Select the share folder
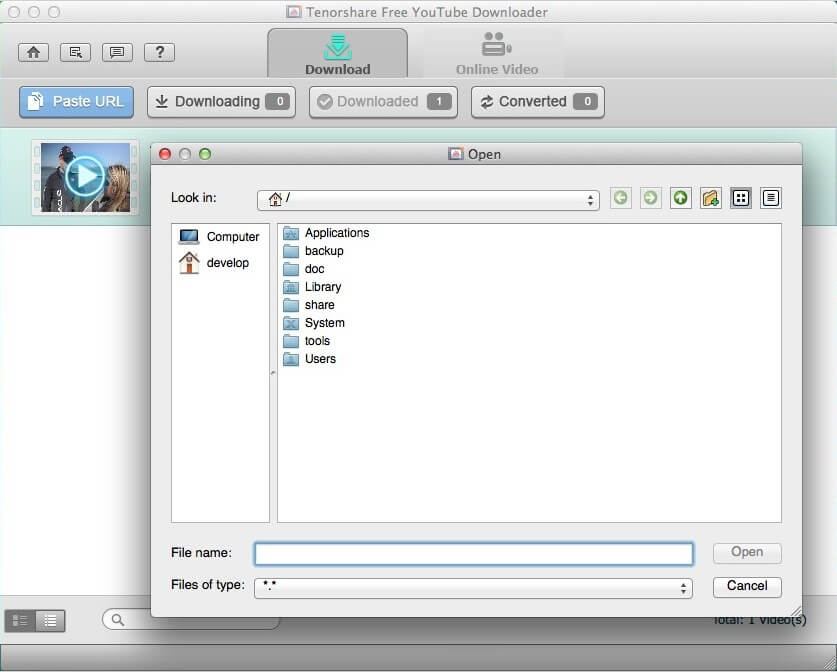 (x=309, y=305)
